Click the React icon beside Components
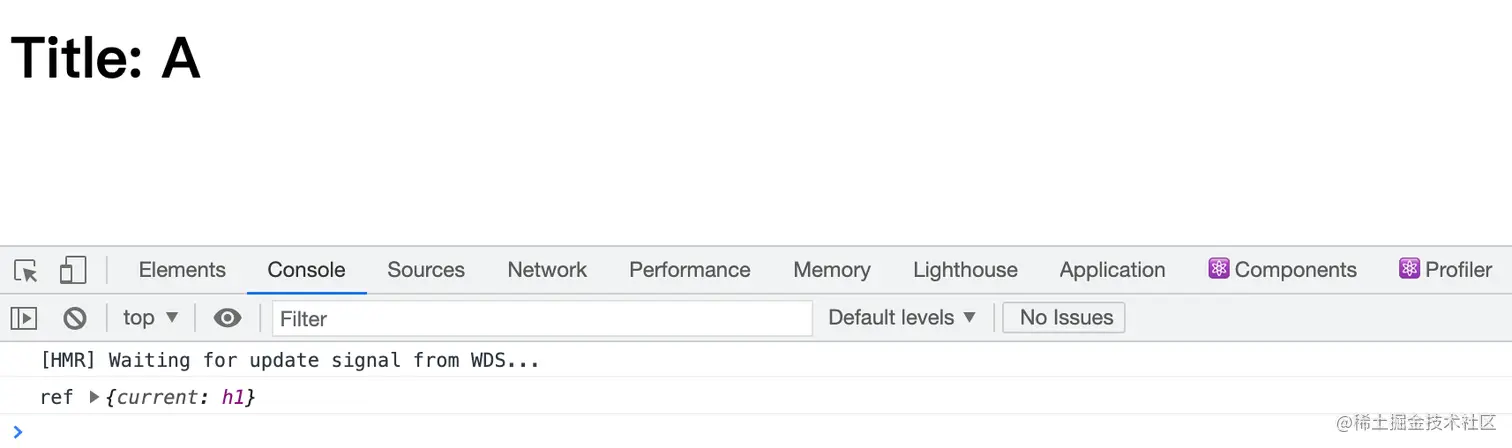The width and height of the screenshot is (1512, 448). [1219, 269]
